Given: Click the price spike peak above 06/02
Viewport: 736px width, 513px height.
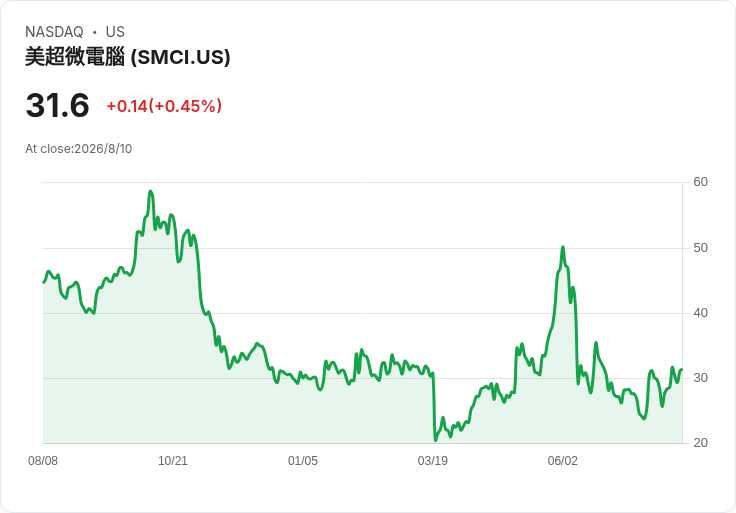Looking at the screenshot, I should 563,247.
